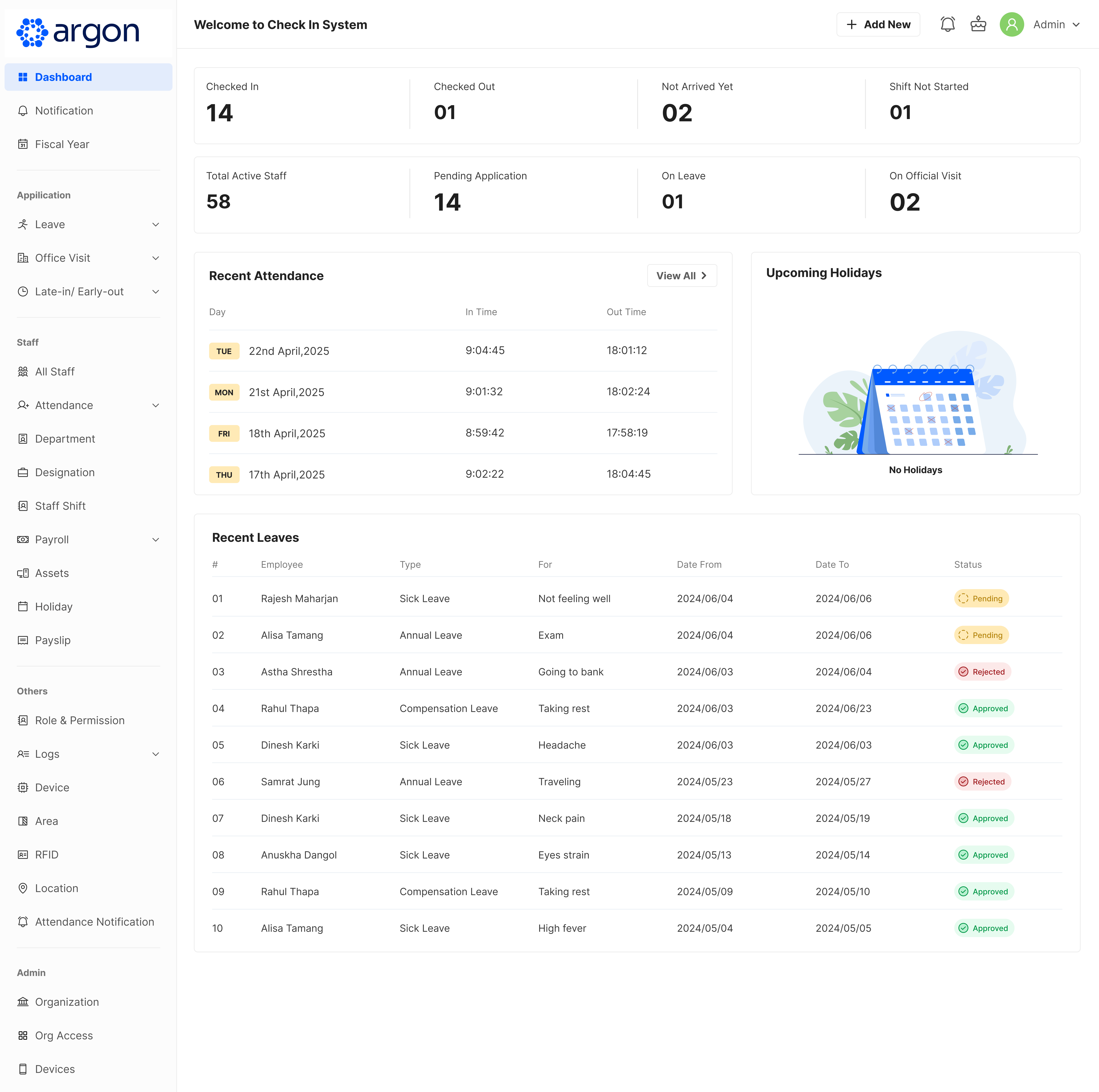
Task: Click the Assets icon in sidebar
Action: 23,573
